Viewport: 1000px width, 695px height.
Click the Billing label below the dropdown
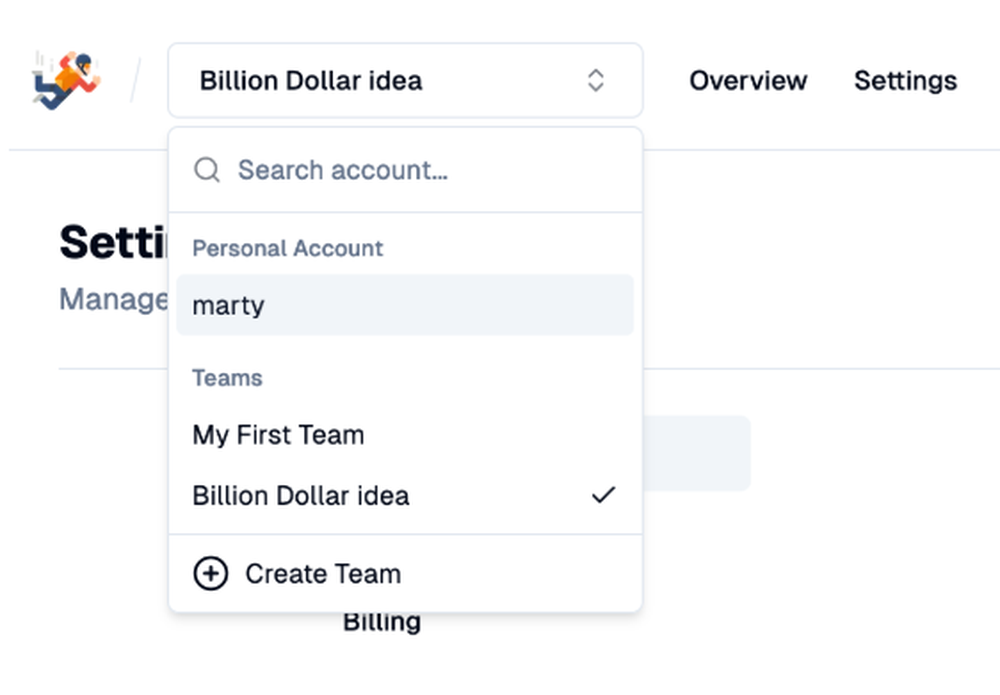(x=382, y=623)
